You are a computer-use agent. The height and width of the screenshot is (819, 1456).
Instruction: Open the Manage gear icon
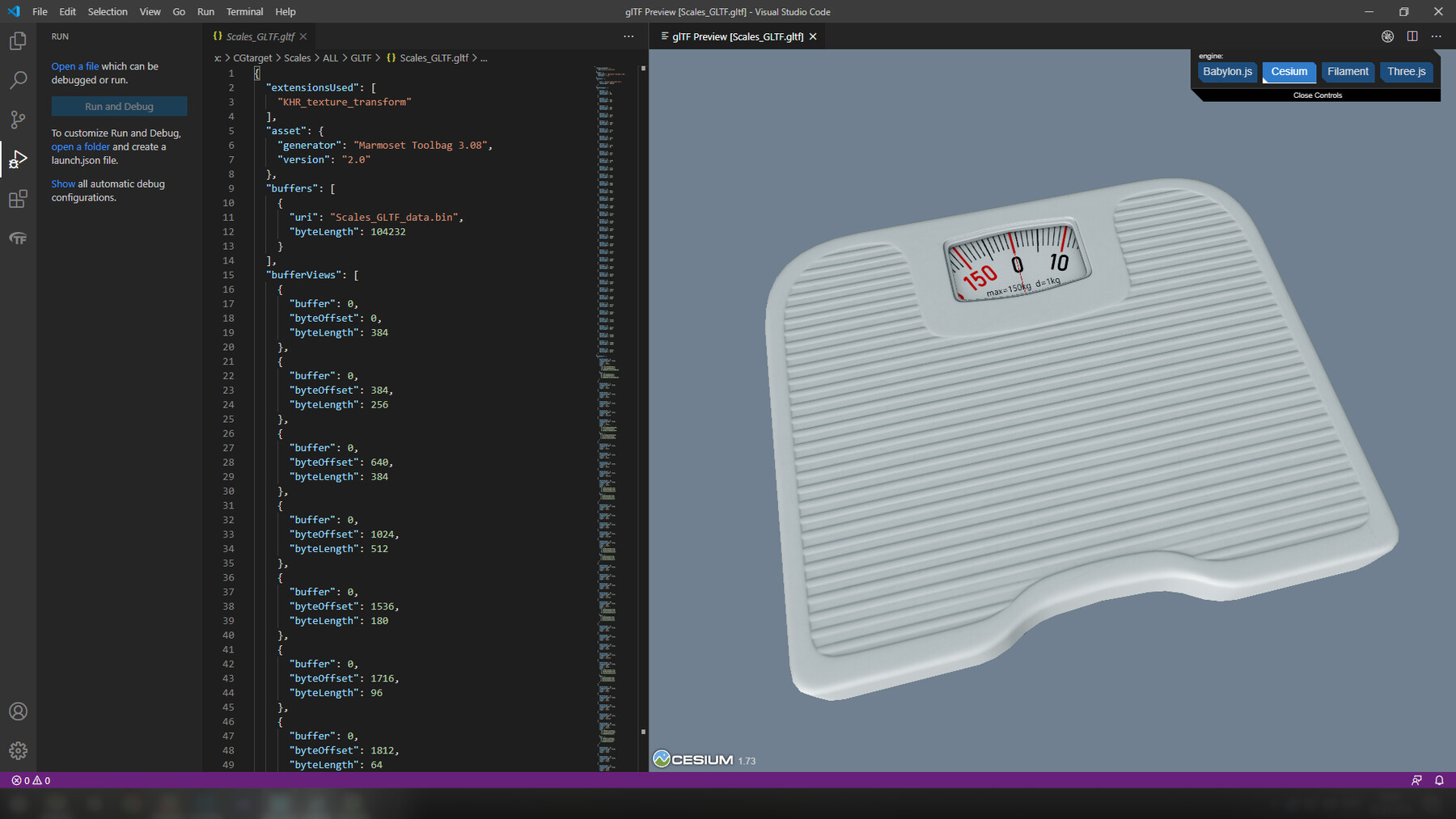coord(18,751)
